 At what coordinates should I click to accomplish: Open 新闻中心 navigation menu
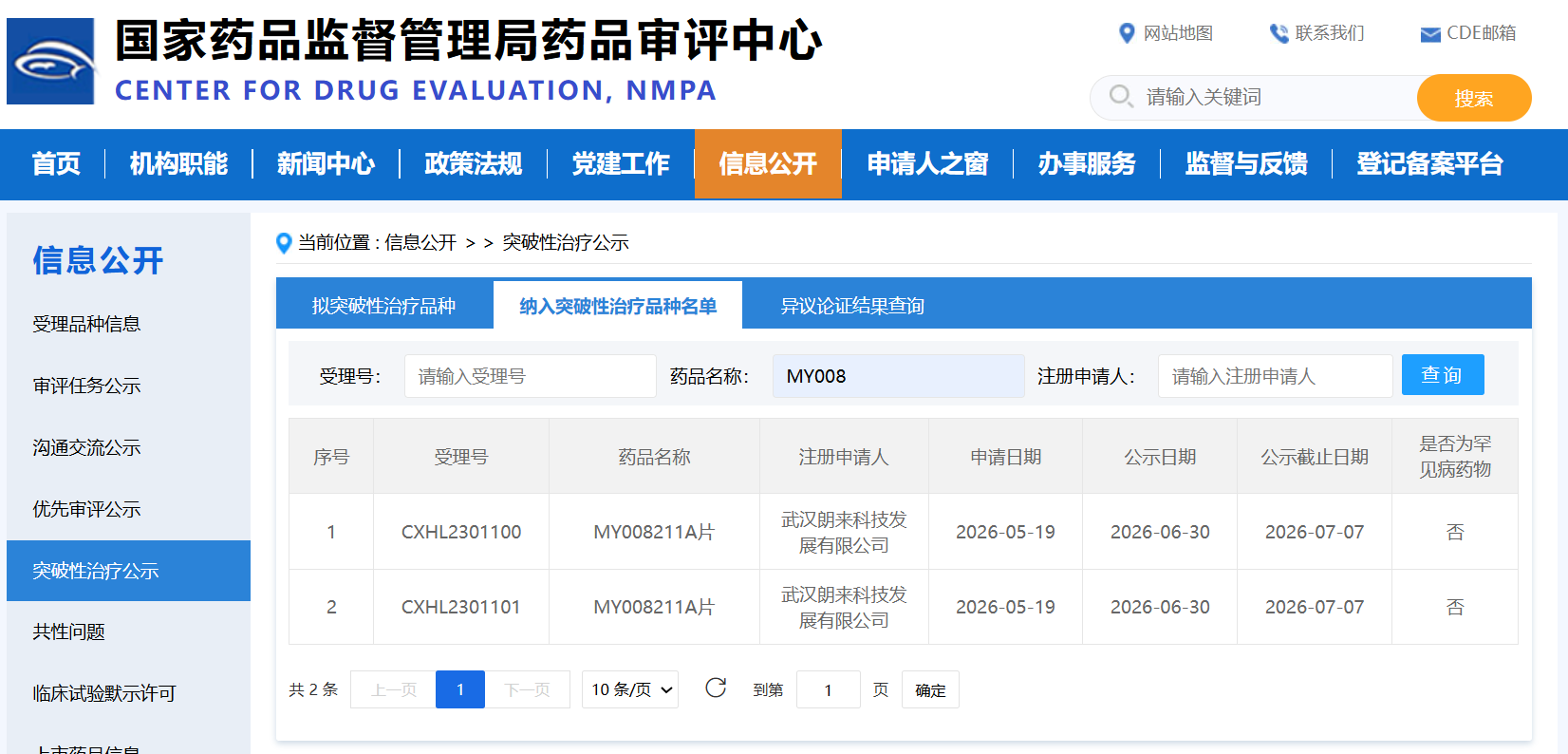point(326,164)
